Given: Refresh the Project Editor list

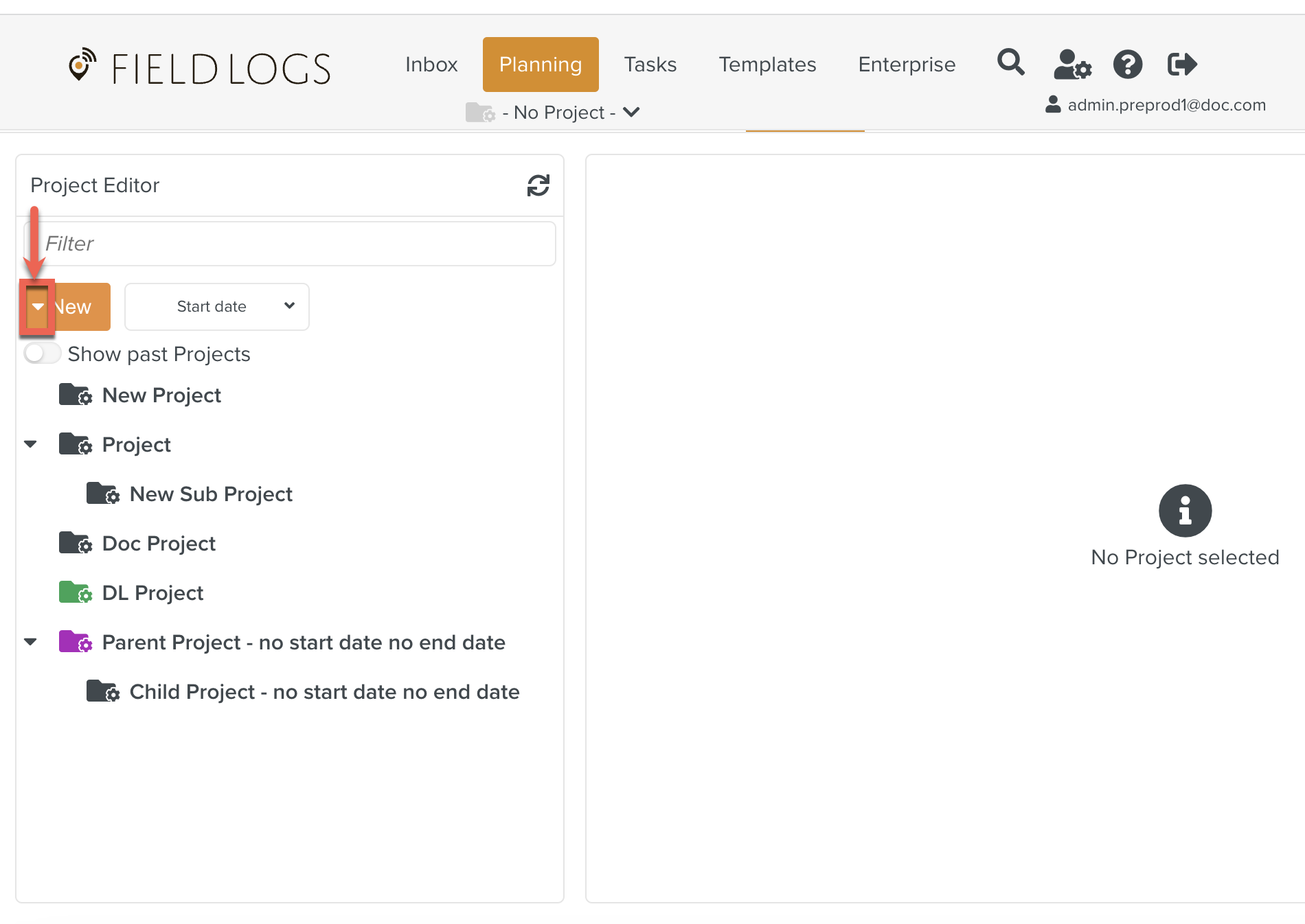Looking at the screenshot, I should coord(538,185).
